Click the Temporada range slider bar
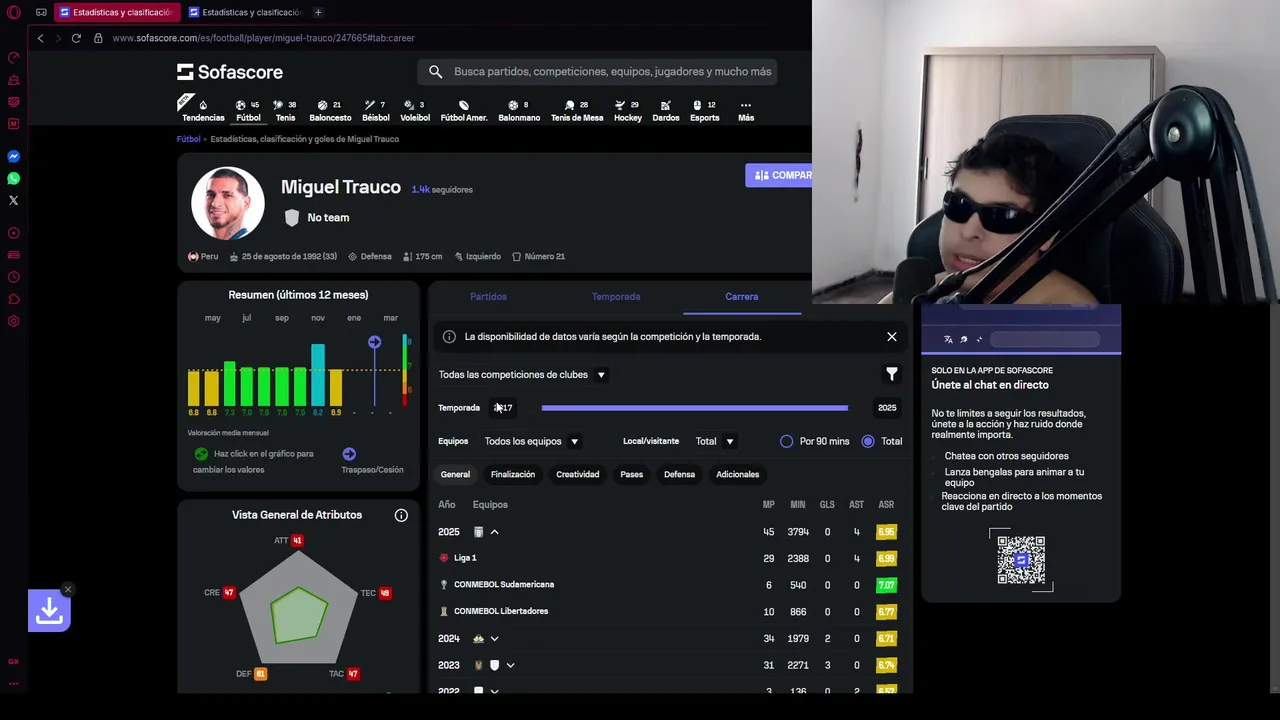 [694, 408]
